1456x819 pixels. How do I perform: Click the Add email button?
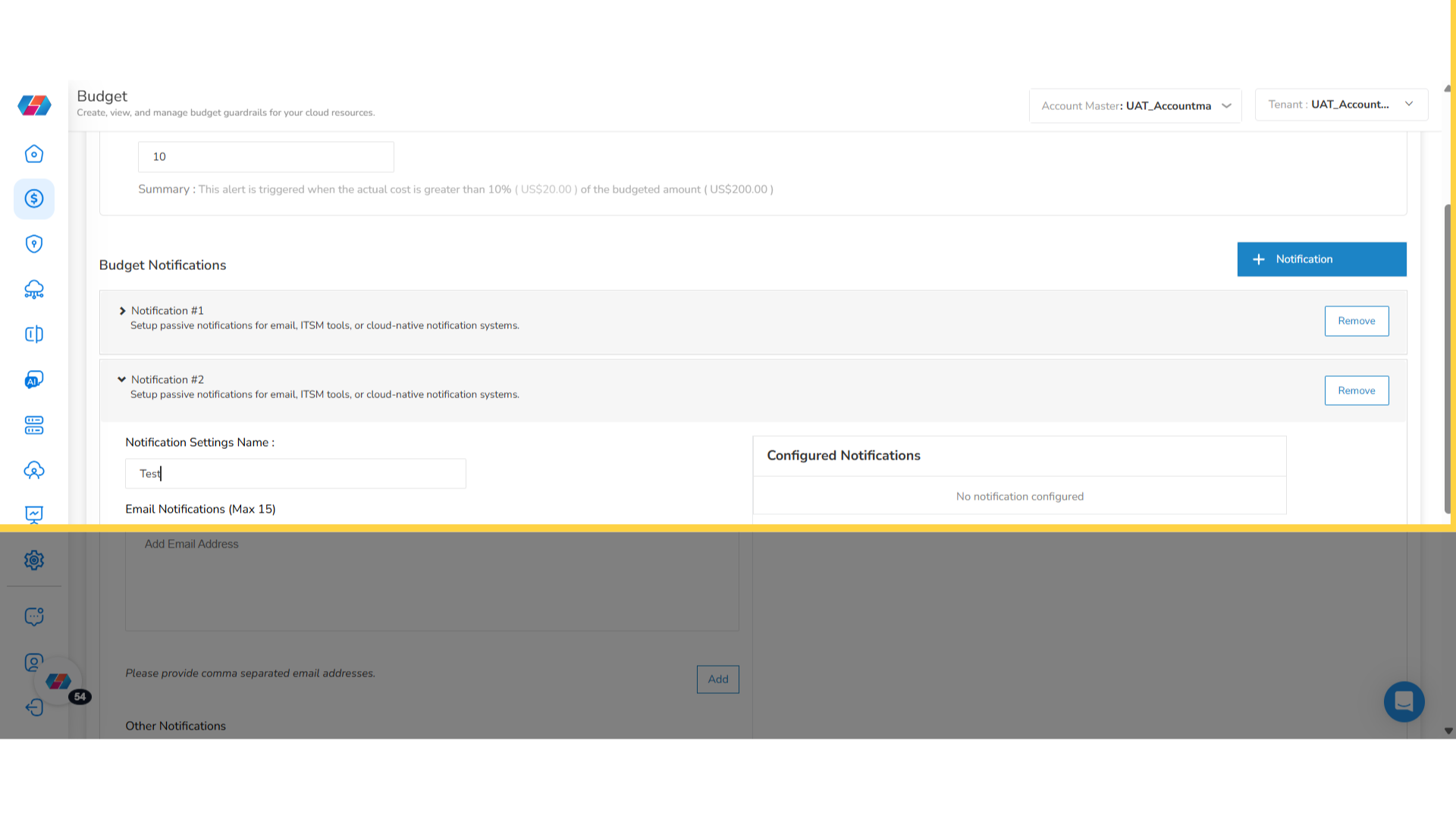[x=718, y=679]
